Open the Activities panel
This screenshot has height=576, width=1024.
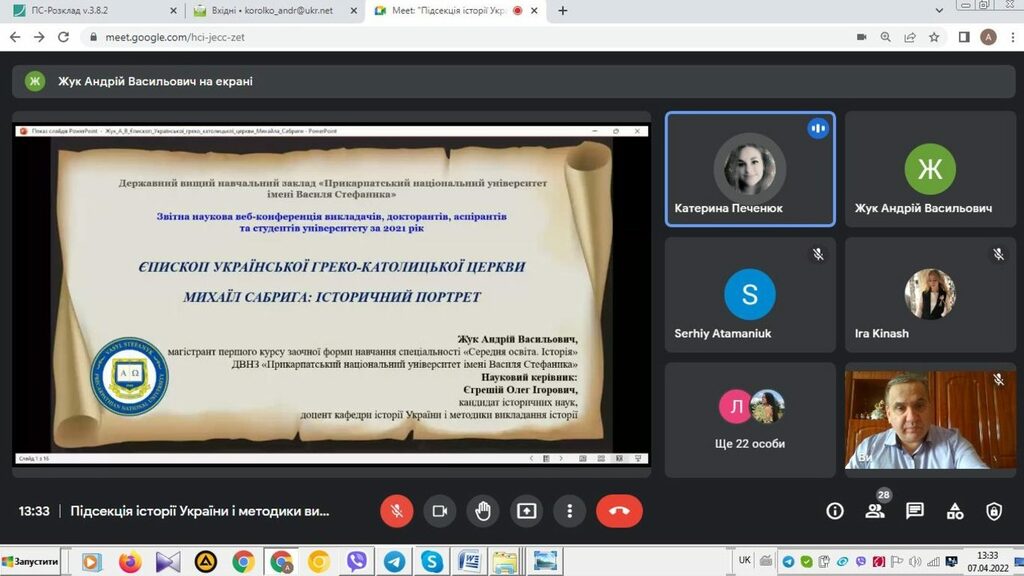point(955,511)
